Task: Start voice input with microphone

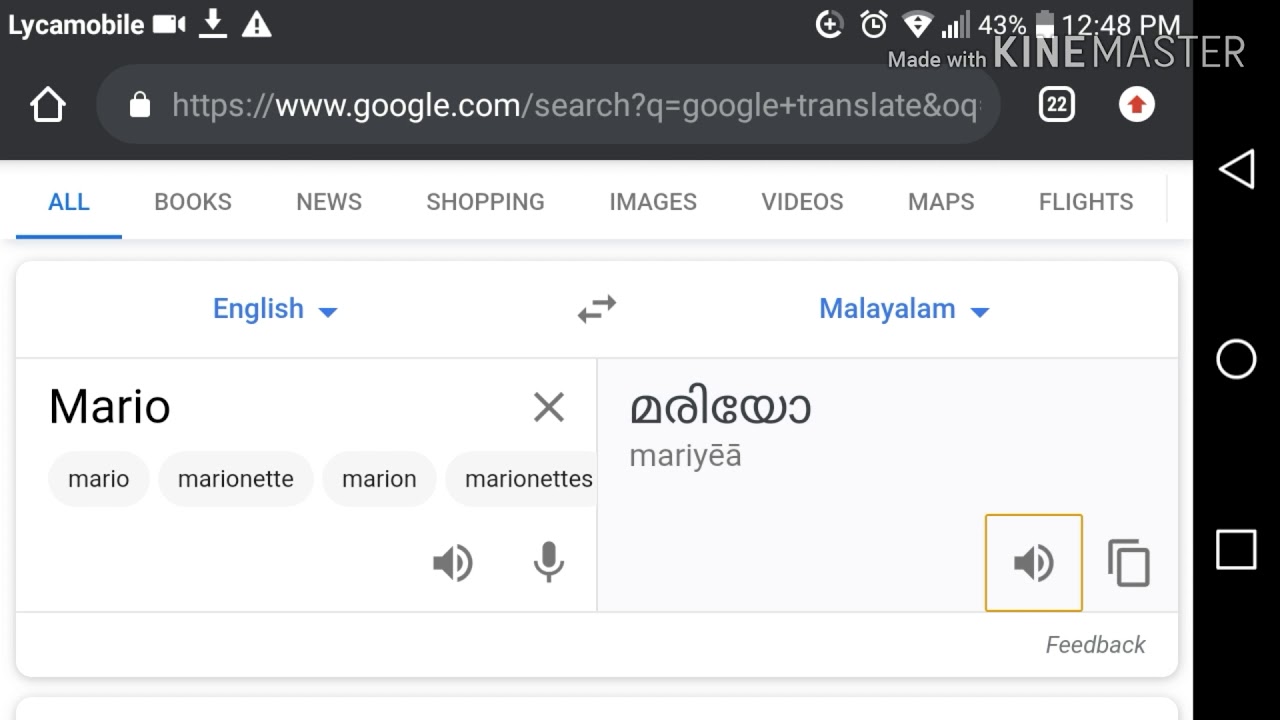Action: 548,562
